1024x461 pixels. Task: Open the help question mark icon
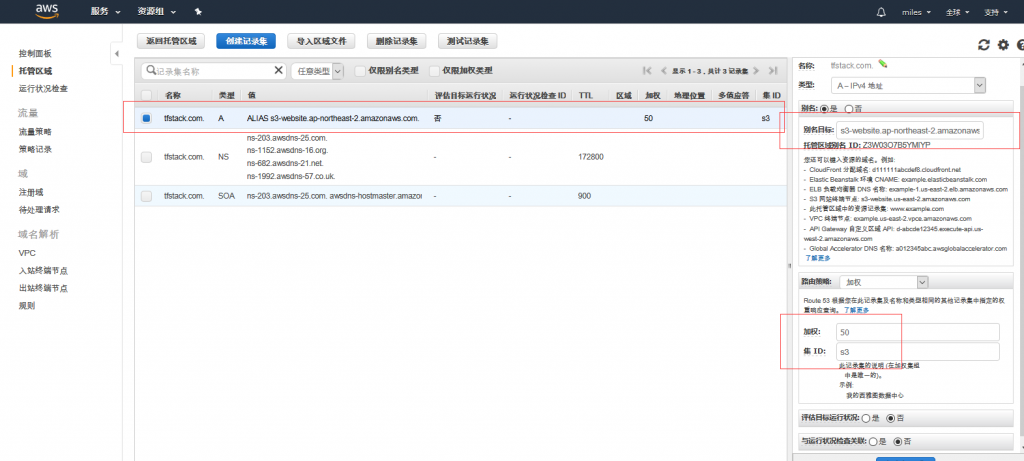(1020, 44)
